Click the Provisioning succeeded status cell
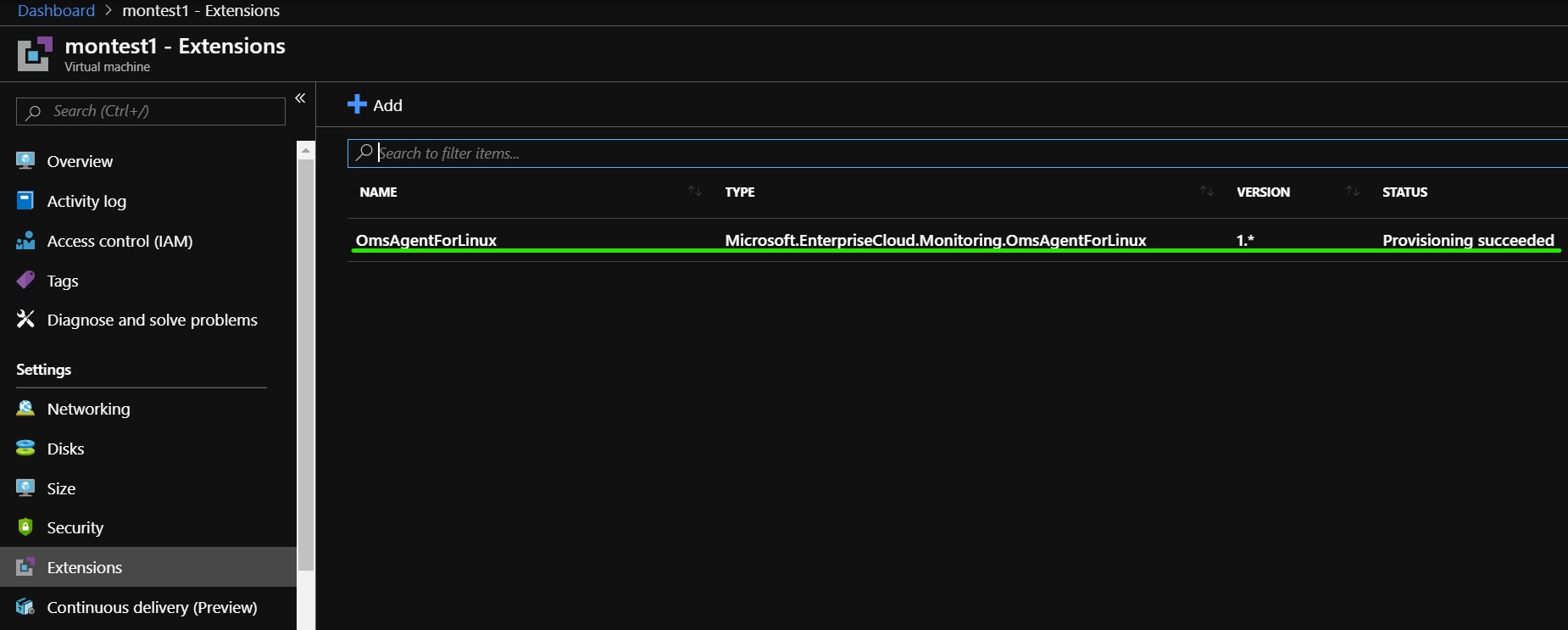The height and width of the screenshot is (630, 1568). 1468,240
